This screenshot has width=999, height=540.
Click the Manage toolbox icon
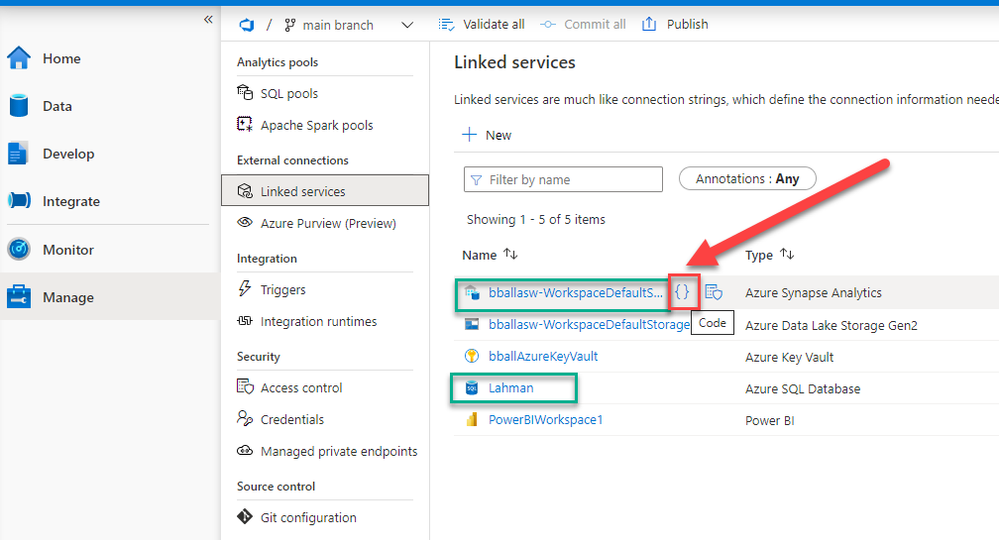[18, 296]
